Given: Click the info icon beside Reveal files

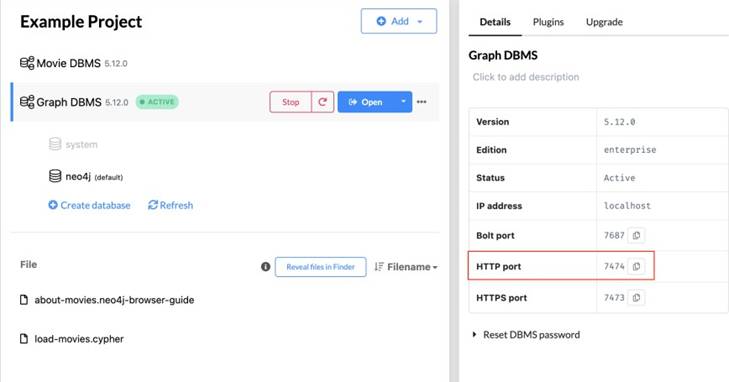Looking at the screenshot, I should tap(265, 267).
